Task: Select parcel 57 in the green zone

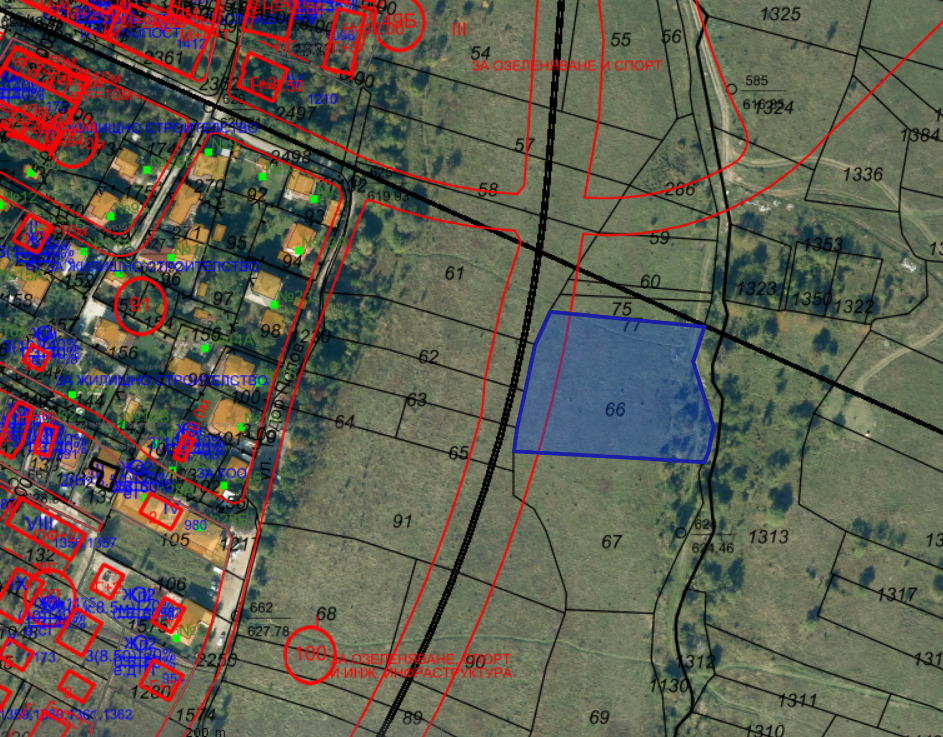Action: click(524, 145)
